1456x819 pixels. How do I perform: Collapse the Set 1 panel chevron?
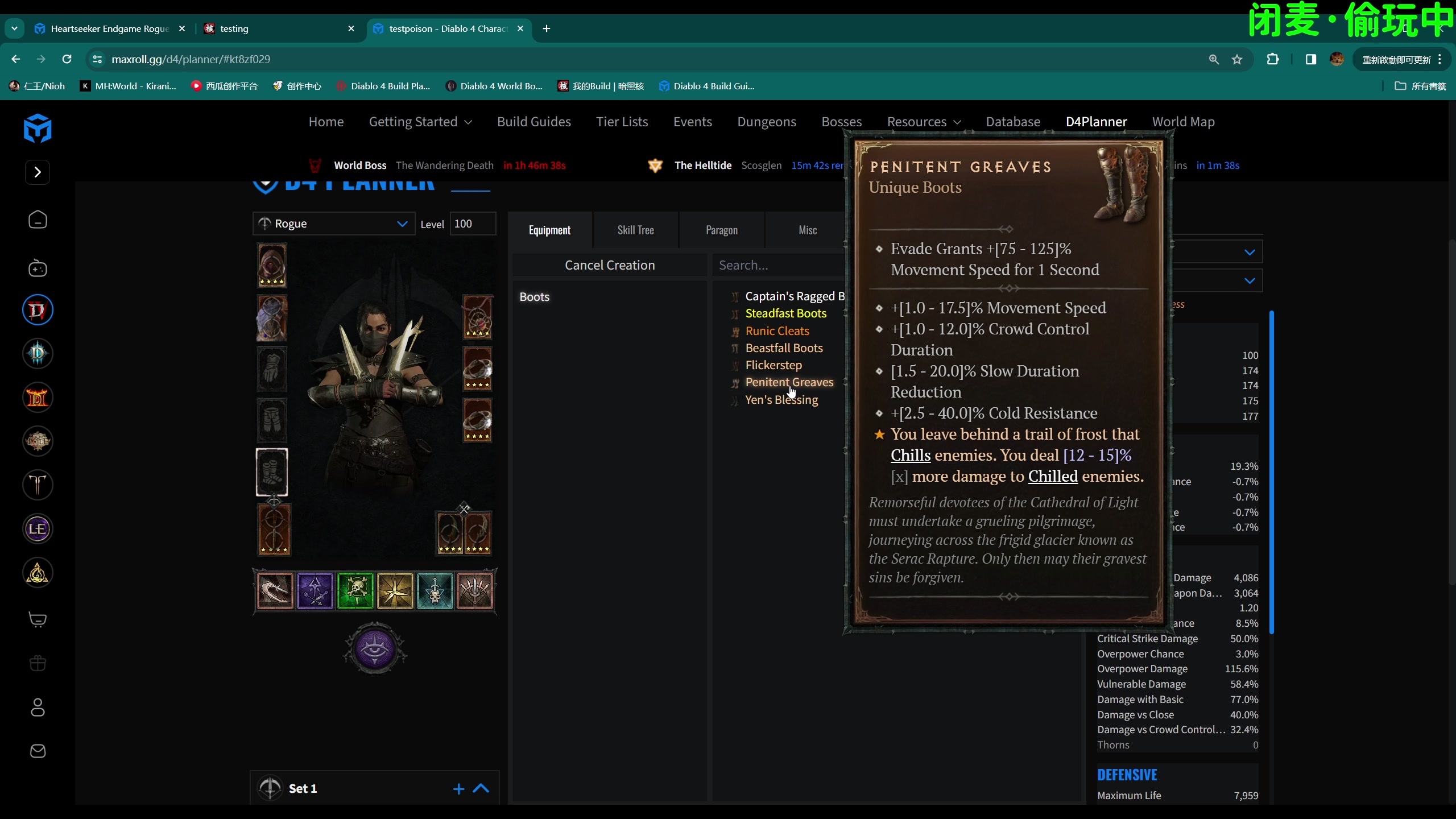point(481,788)
